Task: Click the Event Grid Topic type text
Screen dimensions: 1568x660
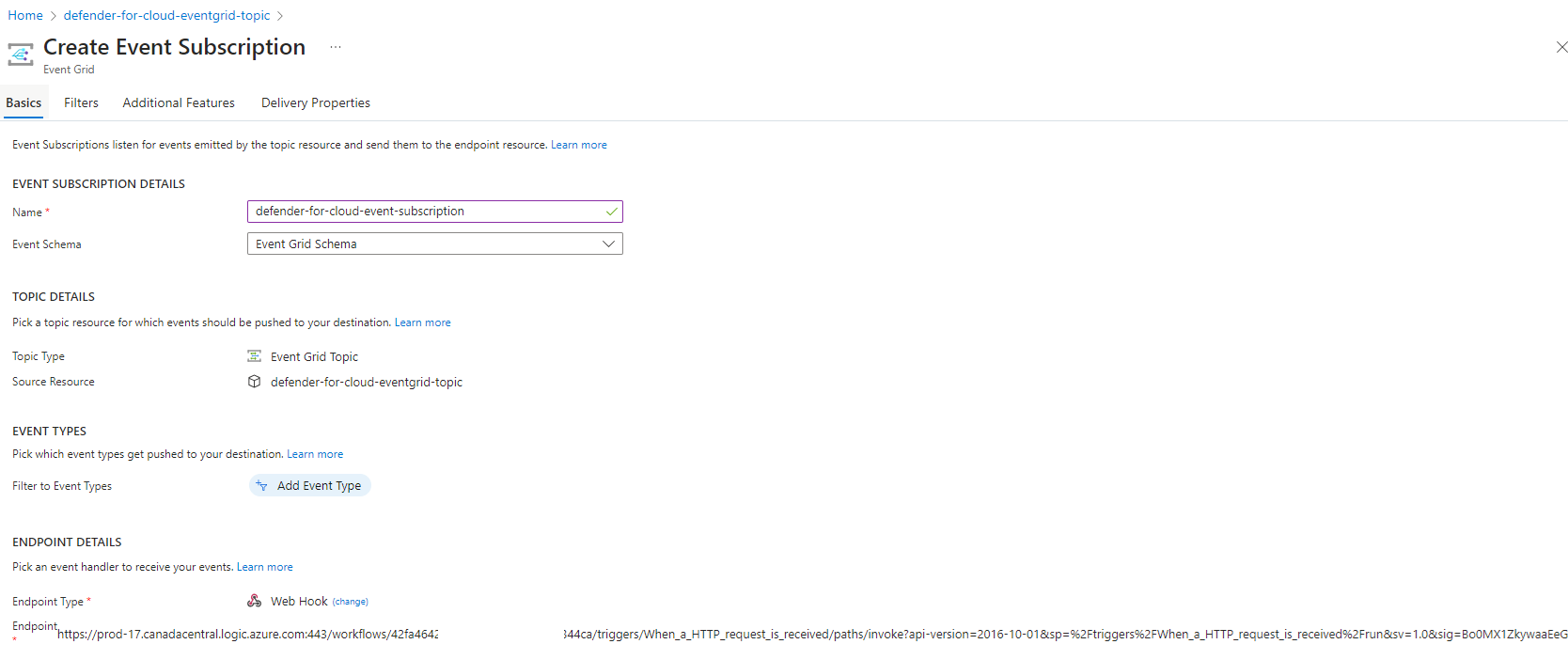Action: point(314,356)
